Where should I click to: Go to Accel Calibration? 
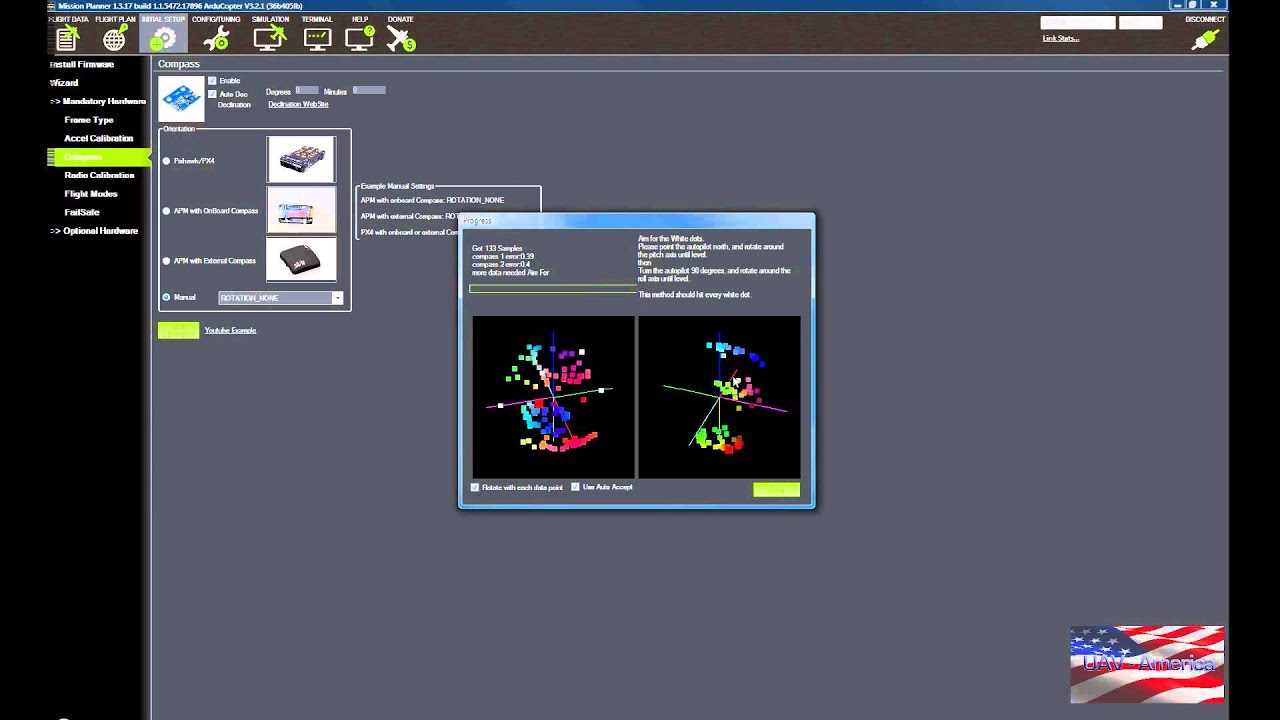pyautogui.click(x=98, y=138)
